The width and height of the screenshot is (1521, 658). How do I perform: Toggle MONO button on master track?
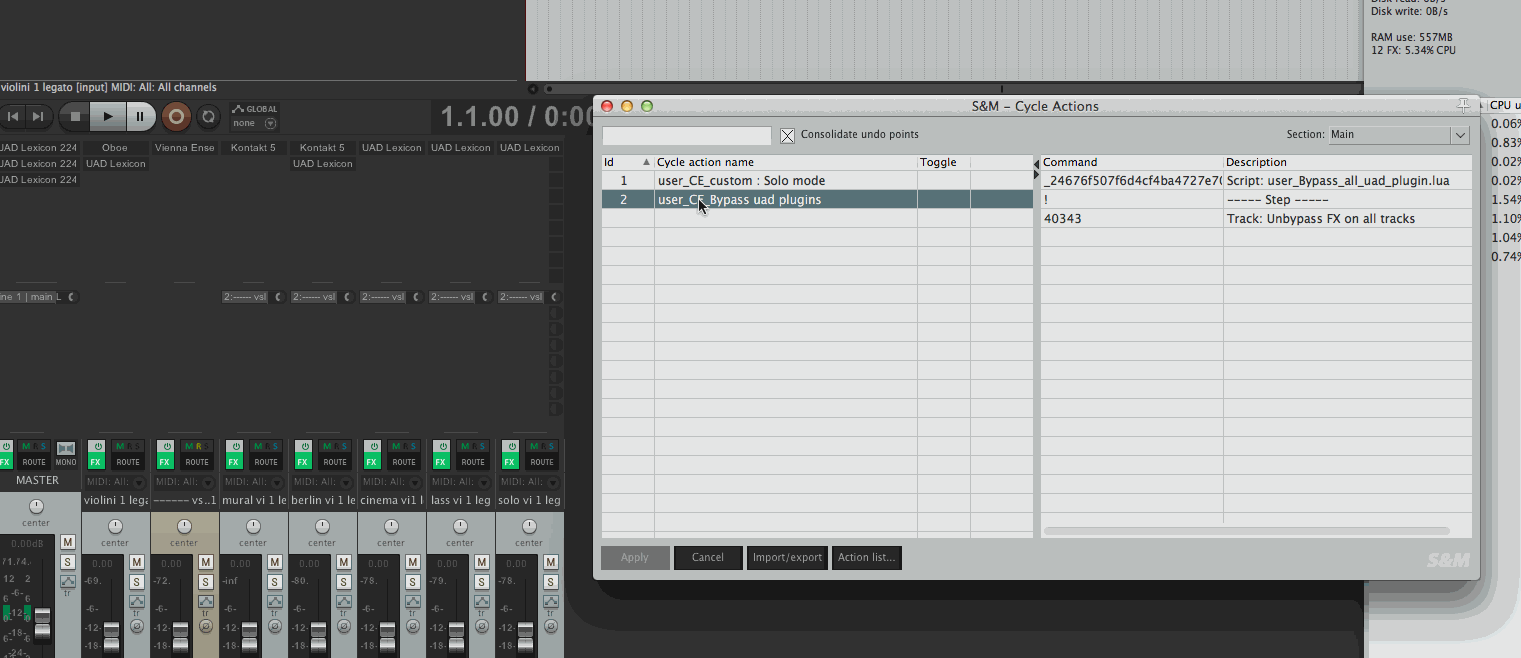coord(66,454)
